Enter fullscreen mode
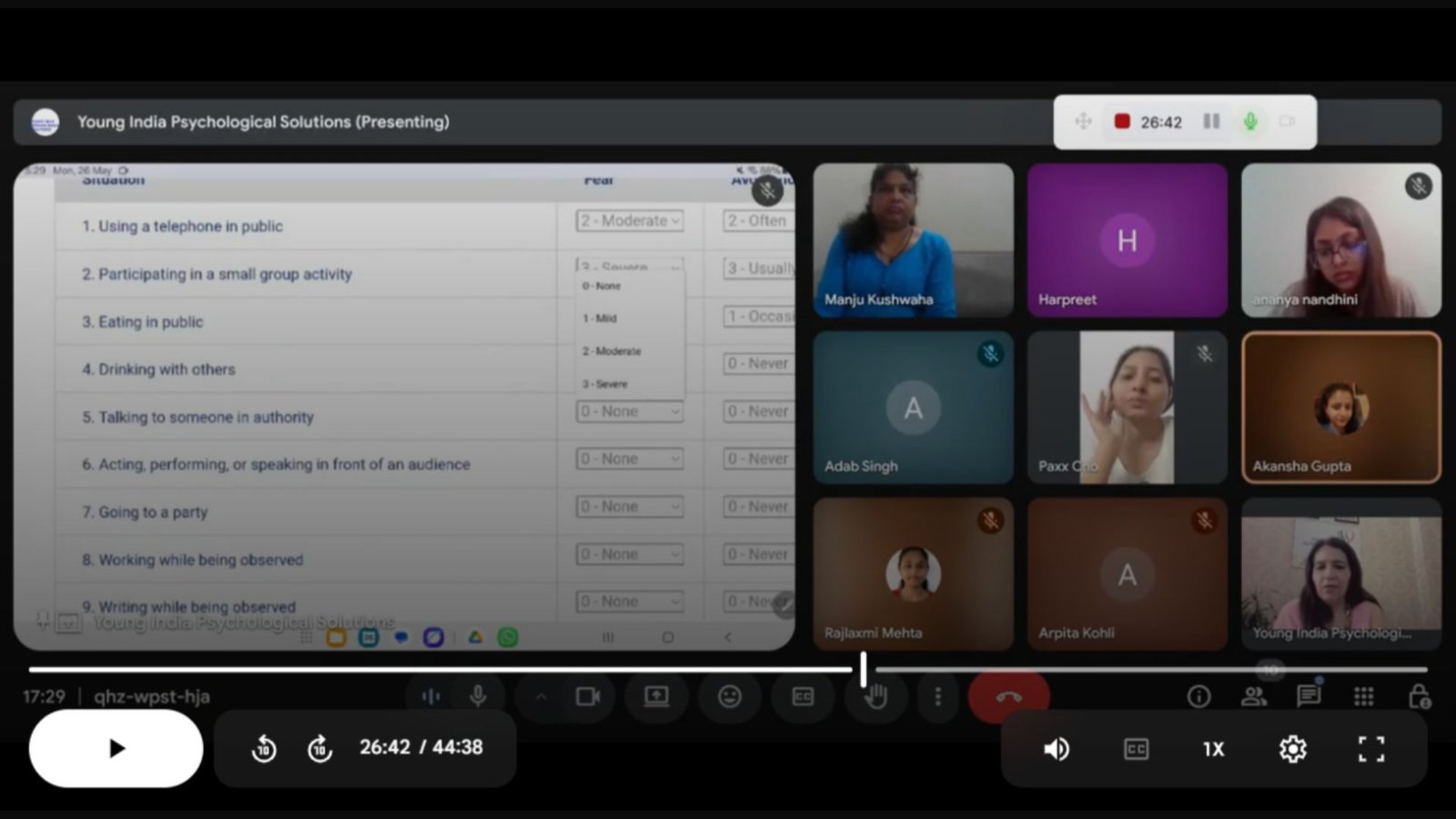Viewport: 1456px width, 819px height. tap(1370, 749)
